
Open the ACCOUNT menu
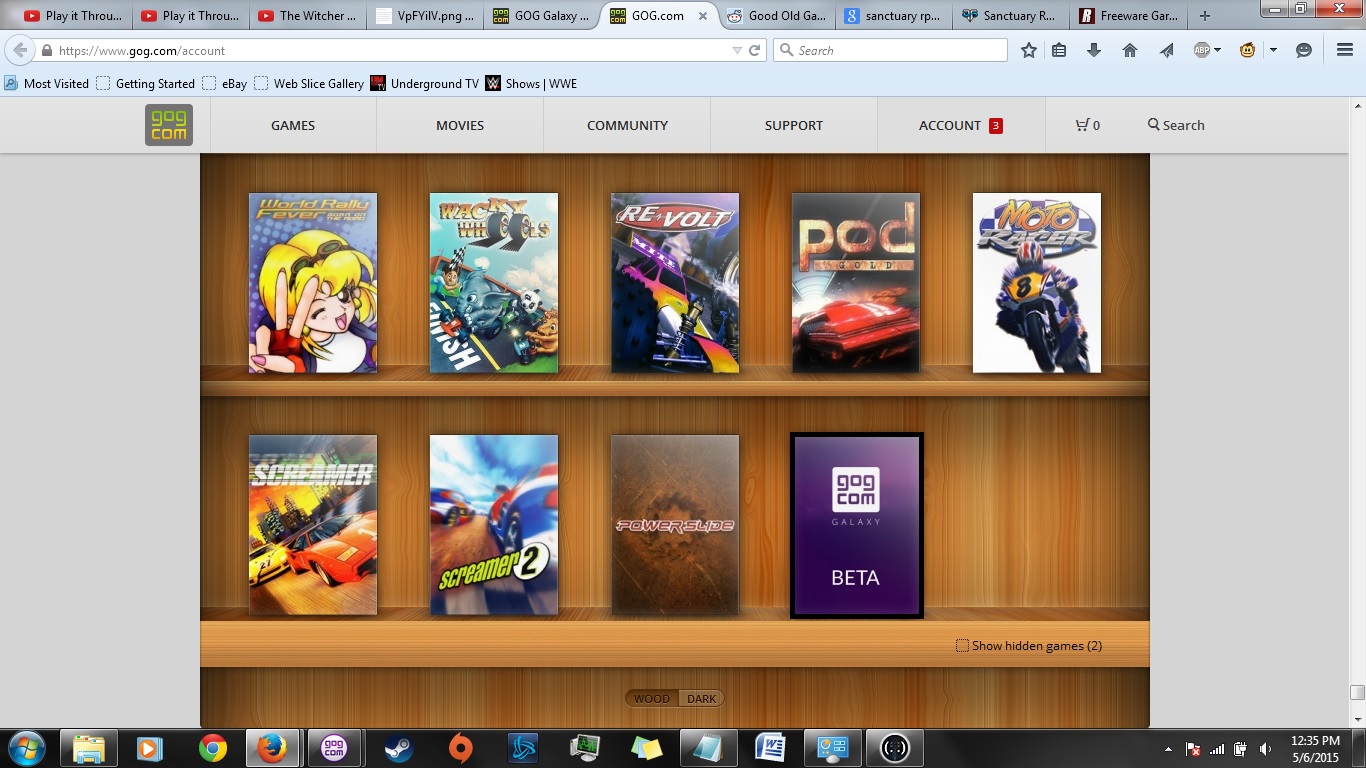coord(961,125)
